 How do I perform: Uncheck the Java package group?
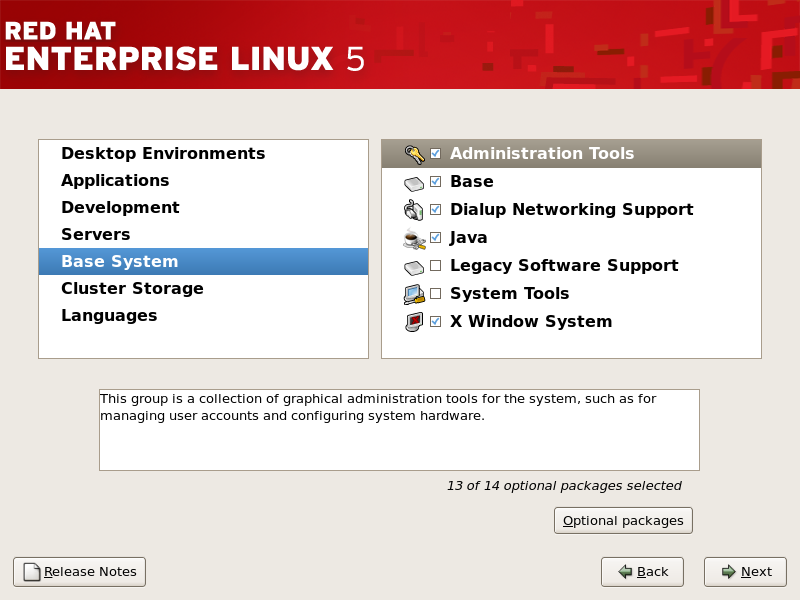435,237
